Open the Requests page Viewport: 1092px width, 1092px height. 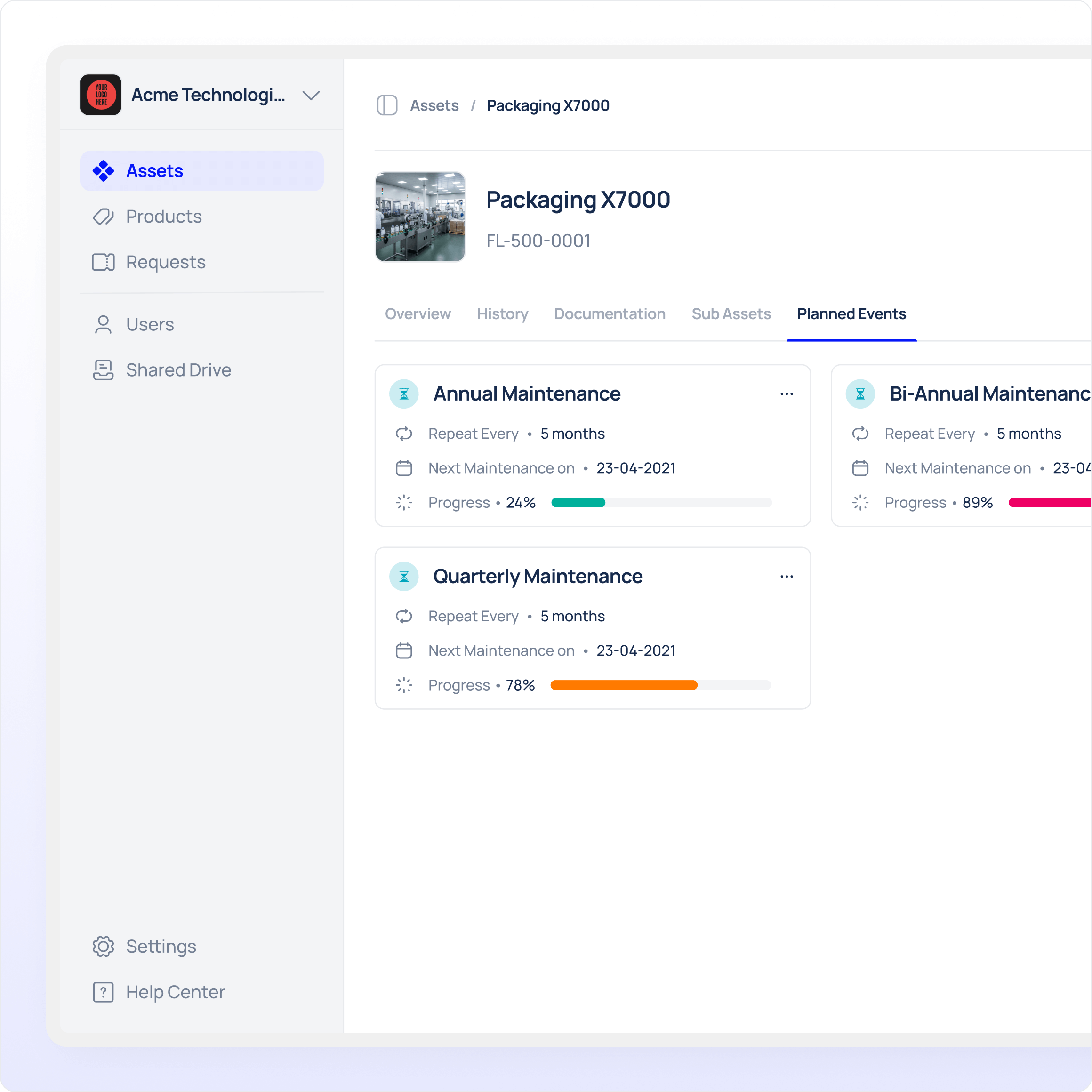click(165, 262)
